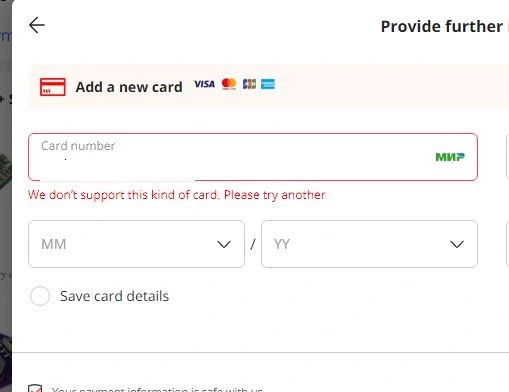This screenshot has width=509, height=392.
Task: Open the MM expiry month selector
Action: [136, 244]
